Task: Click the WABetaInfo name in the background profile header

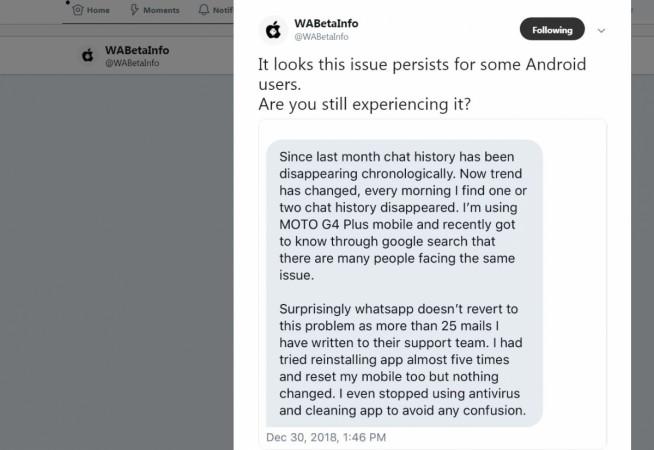Action: point(138,49)
